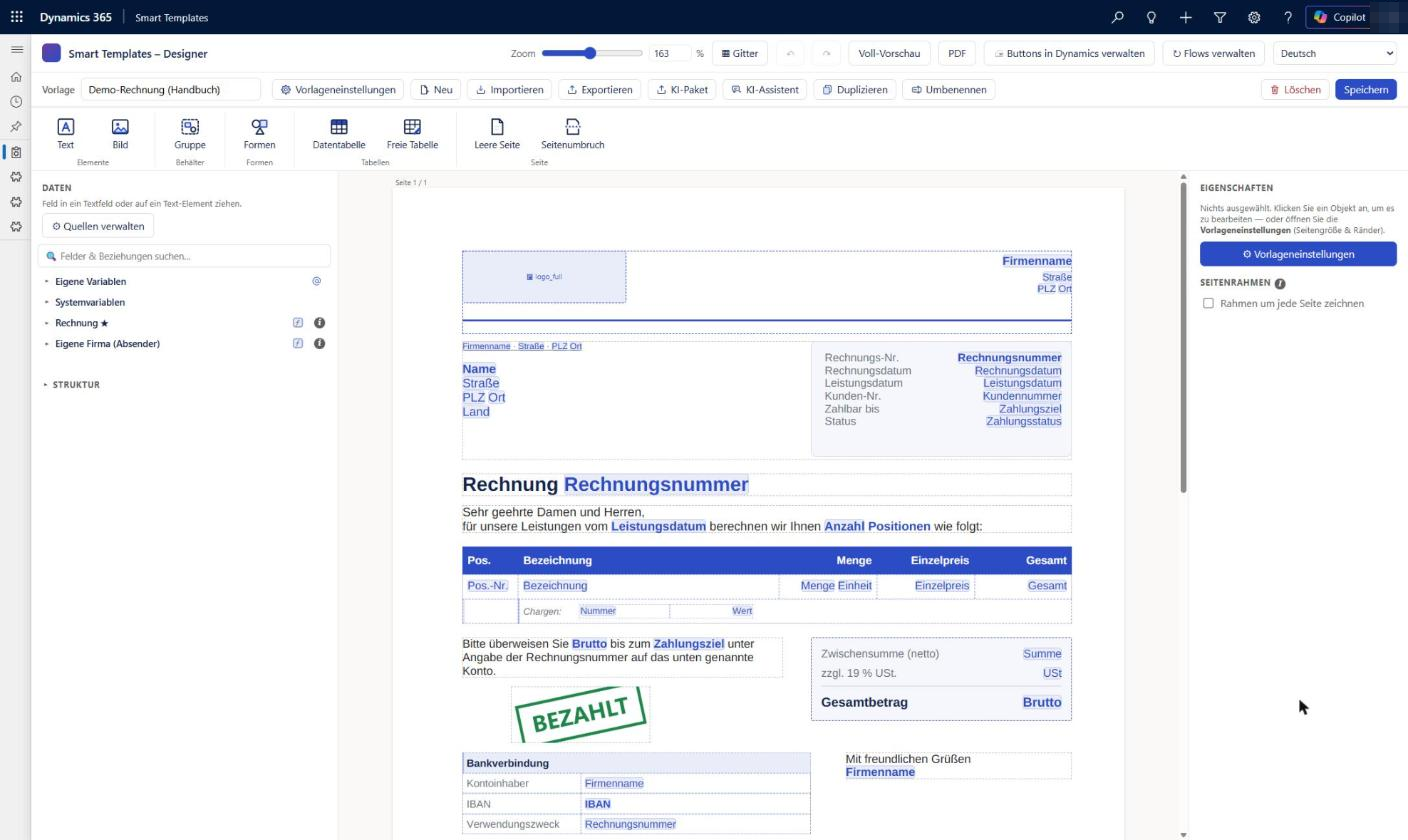Open Dynamics settings gear

1254,17
